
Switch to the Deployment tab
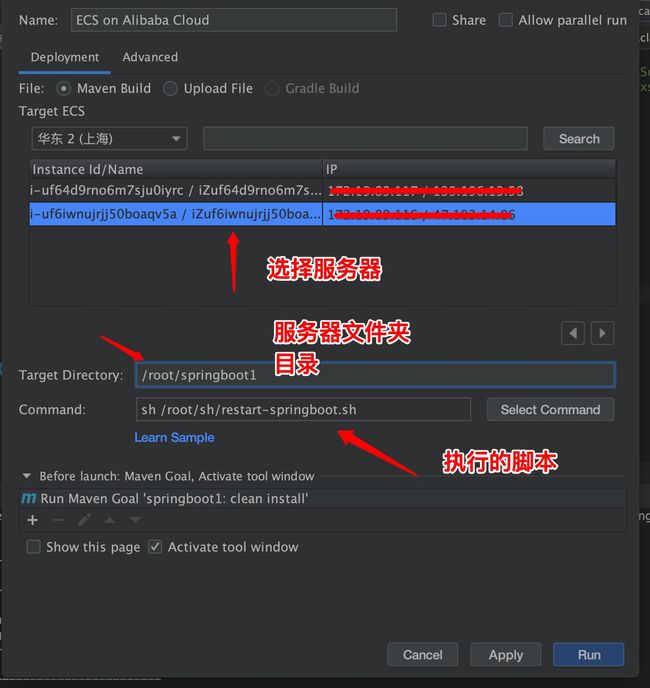pos(65,57)
